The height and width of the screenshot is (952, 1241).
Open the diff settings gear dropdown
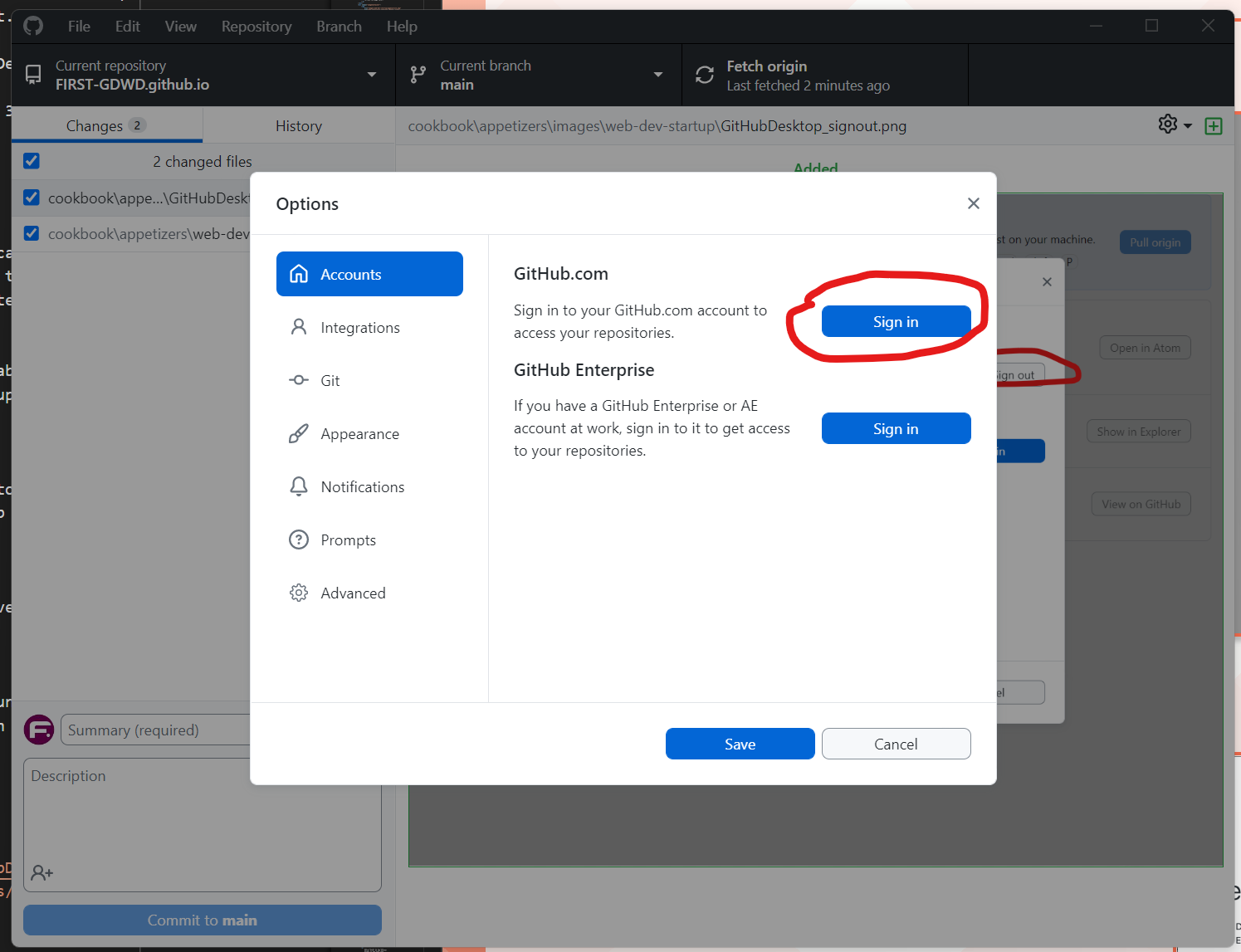(x=1175, y=124)
